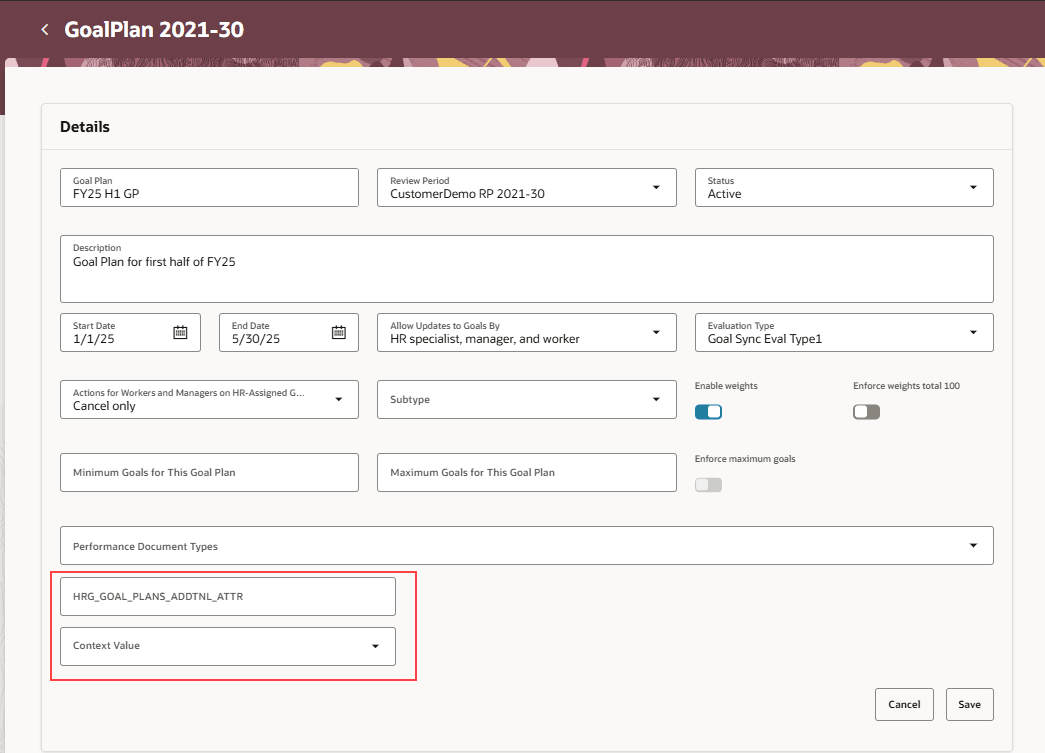The image size is (1045, 753).
Task: Toggle the Enforce weights total 100 switch
Action: [866, 412]
